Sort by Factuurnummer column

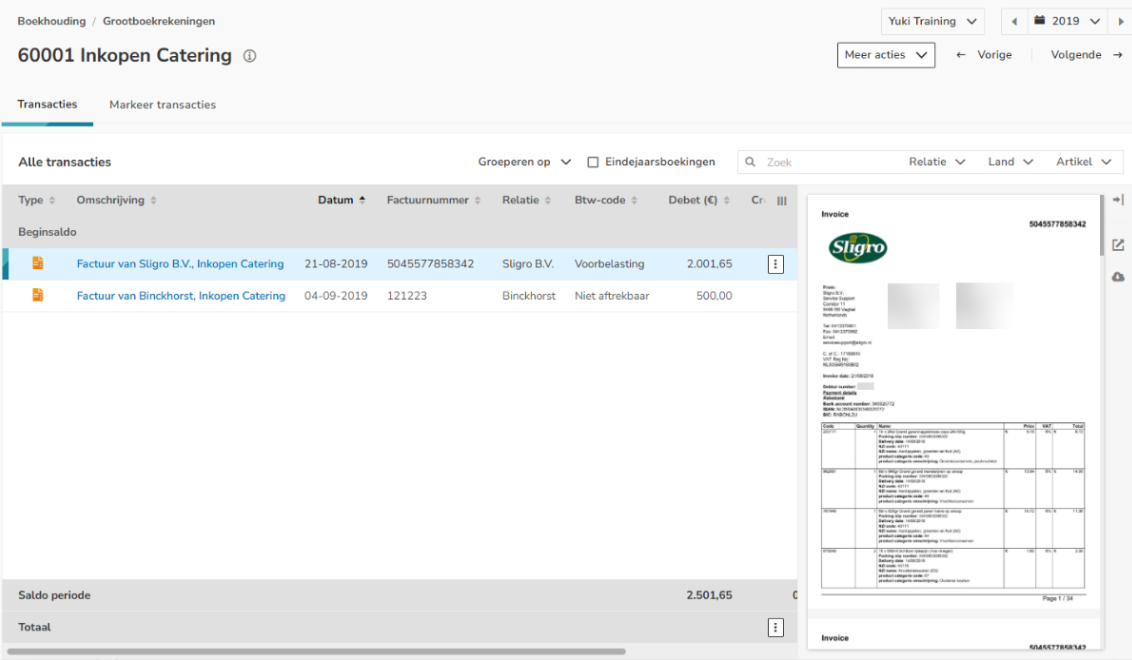tap(433, 200)
